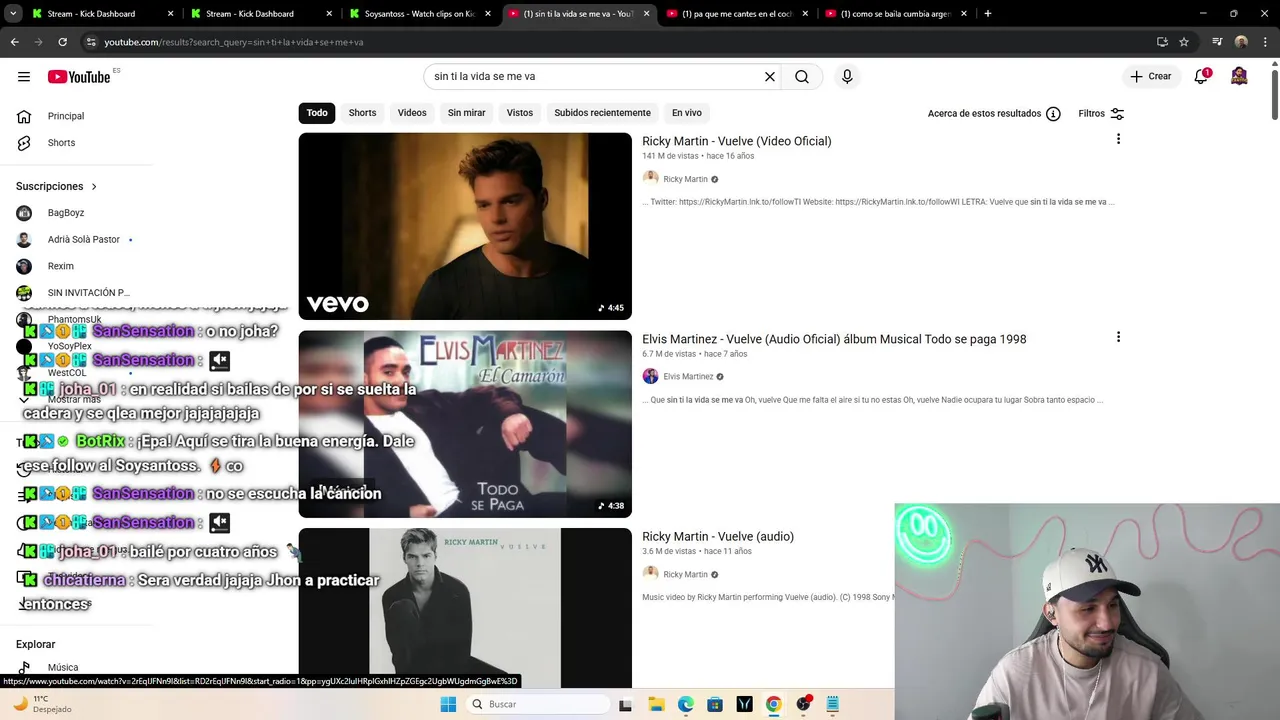Select the En vivo filter chip
The image size is (1280, 720).
(686, 113)
